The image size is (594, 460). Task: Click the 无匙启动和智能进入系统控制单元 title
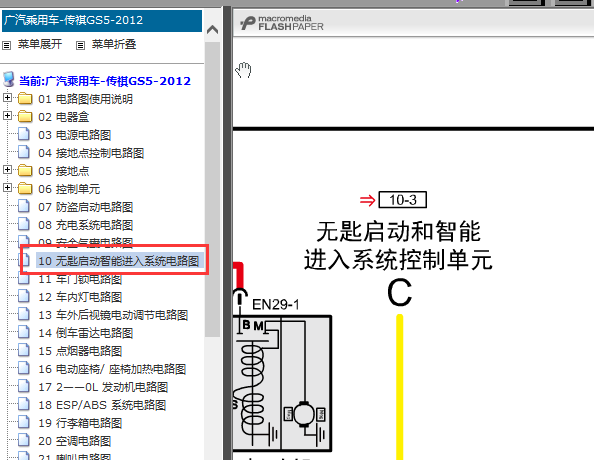(398, 246)
